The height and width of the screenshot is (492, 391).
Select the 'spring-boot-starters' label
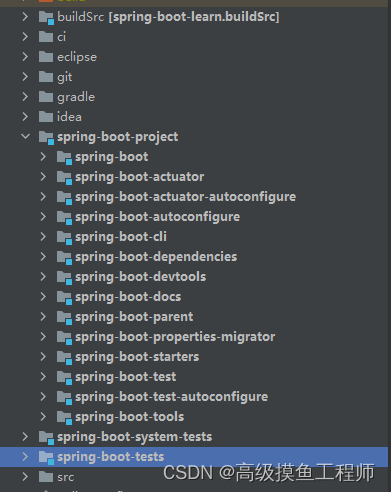point(137,357)
